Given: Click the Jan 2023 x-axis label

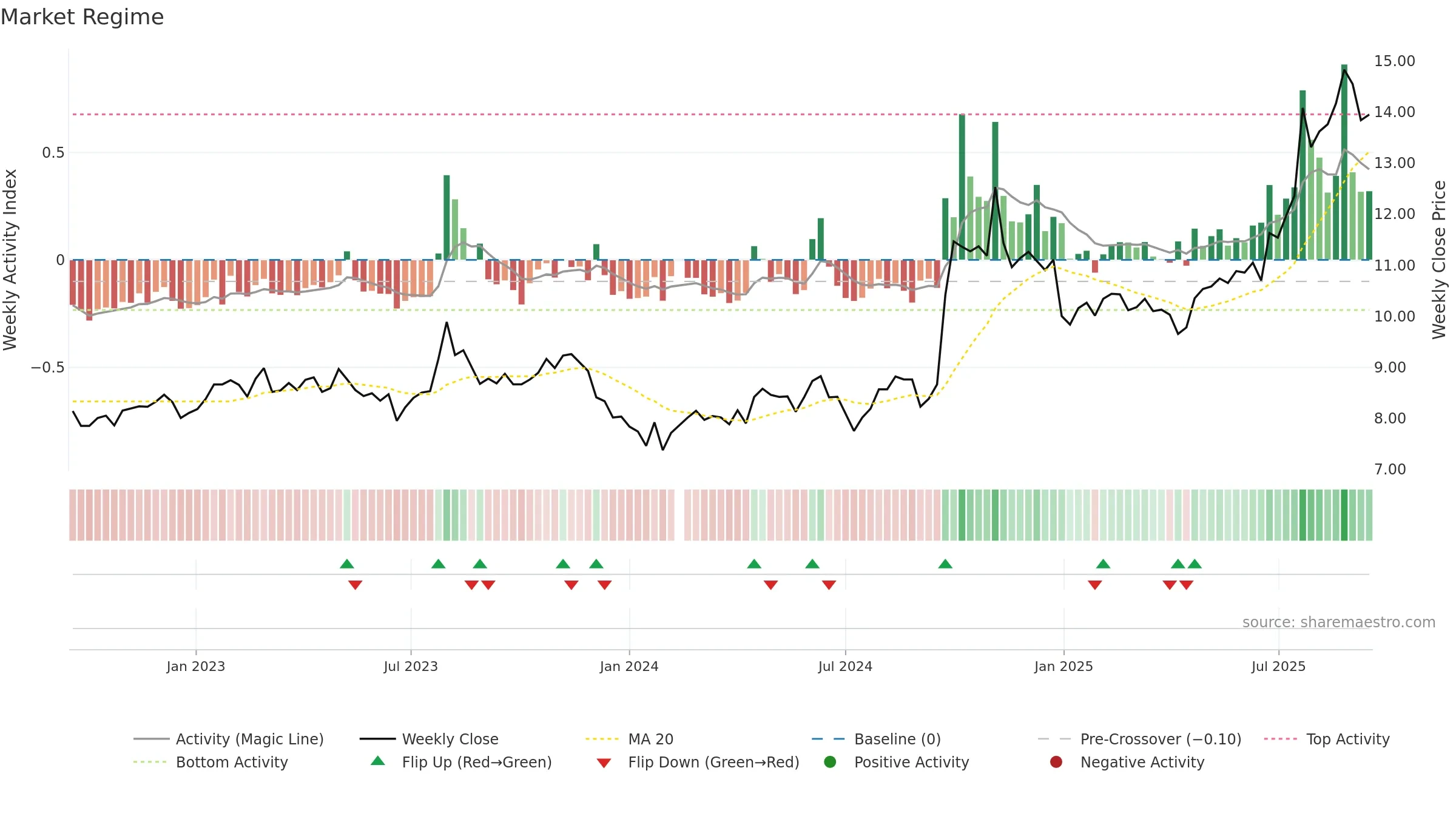Looking at the screenshot, I should (195, 666).
